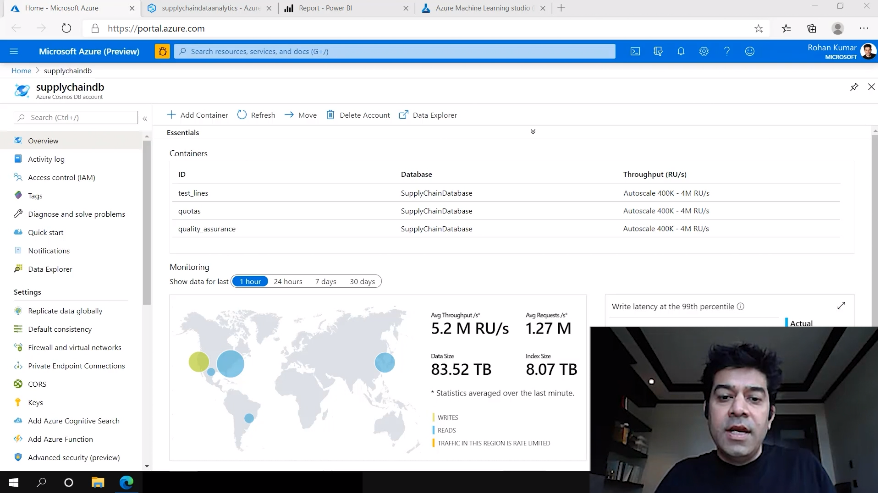Image resolution: width=878 pixels, height=493 pixels.
Task: Click the help question mark icon
Action: (x=727, y=51)
